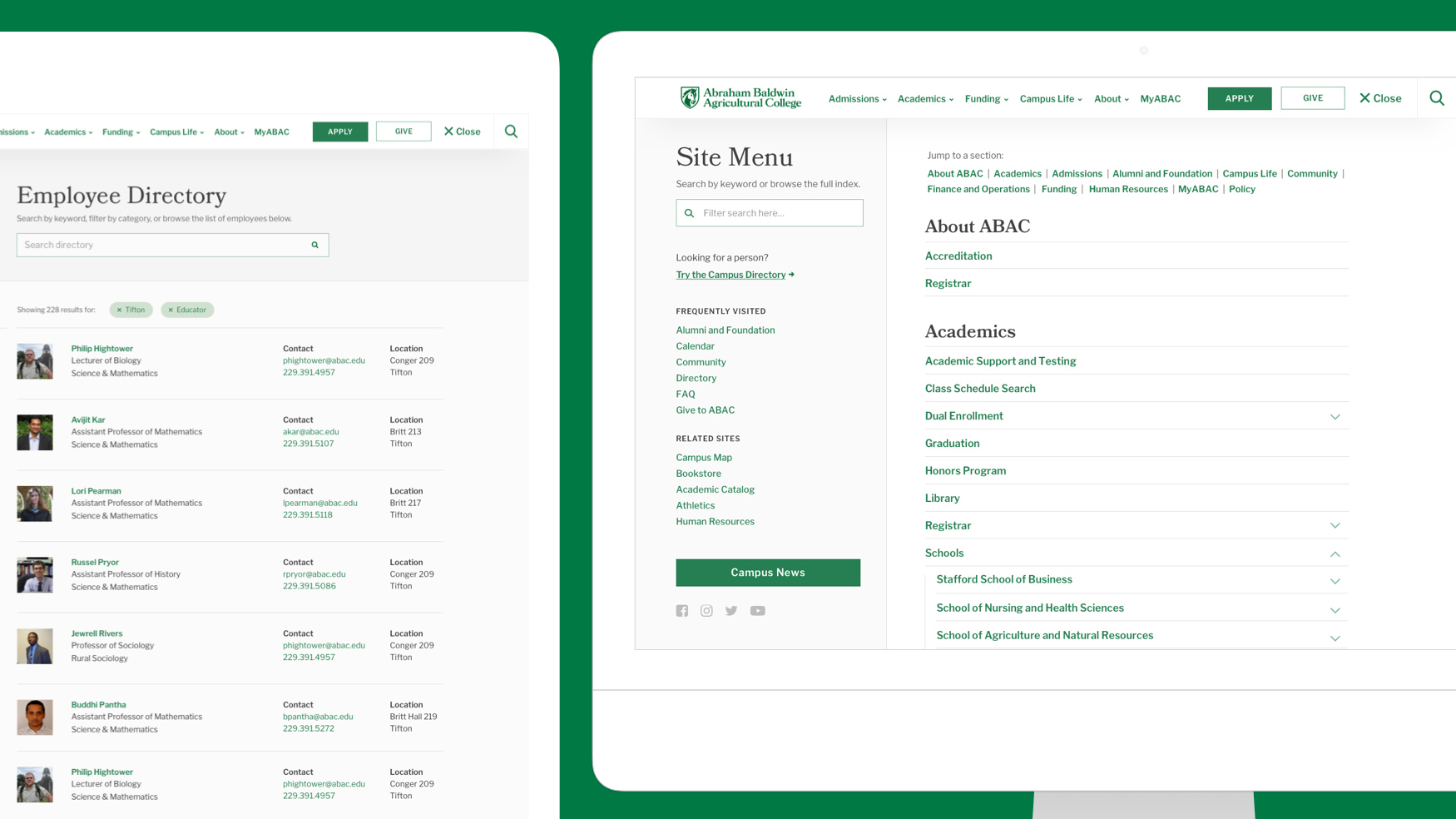1456x819 pixels.
Task: Open the Instagram icon under Campus News
Action: 706,611
